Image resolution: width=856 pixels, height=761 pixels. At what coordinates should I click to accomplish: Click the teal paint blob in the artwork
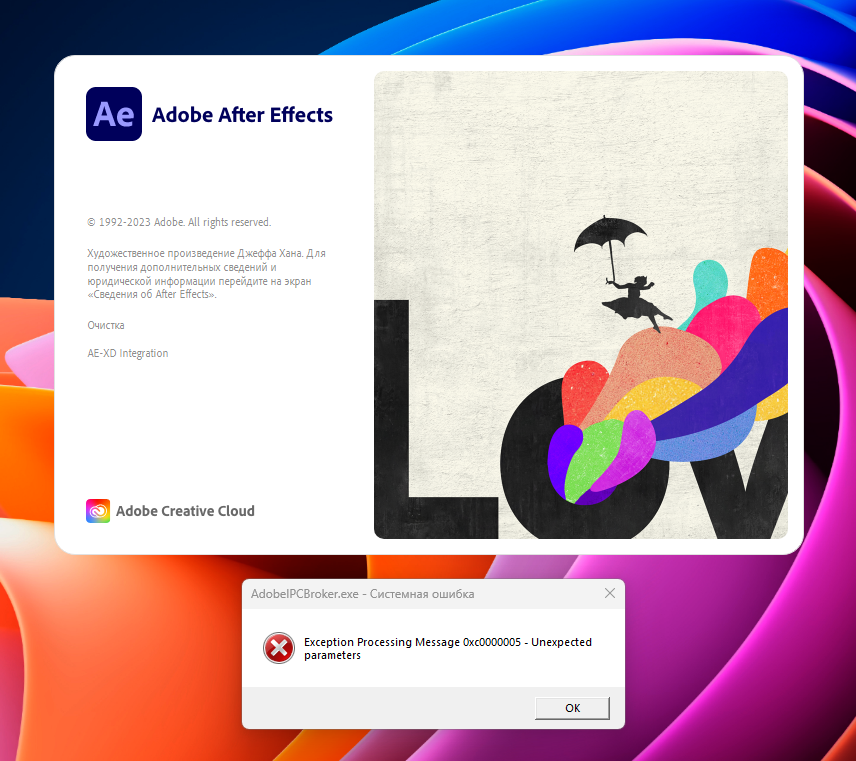pyautogui.click(x=710, y=280)
